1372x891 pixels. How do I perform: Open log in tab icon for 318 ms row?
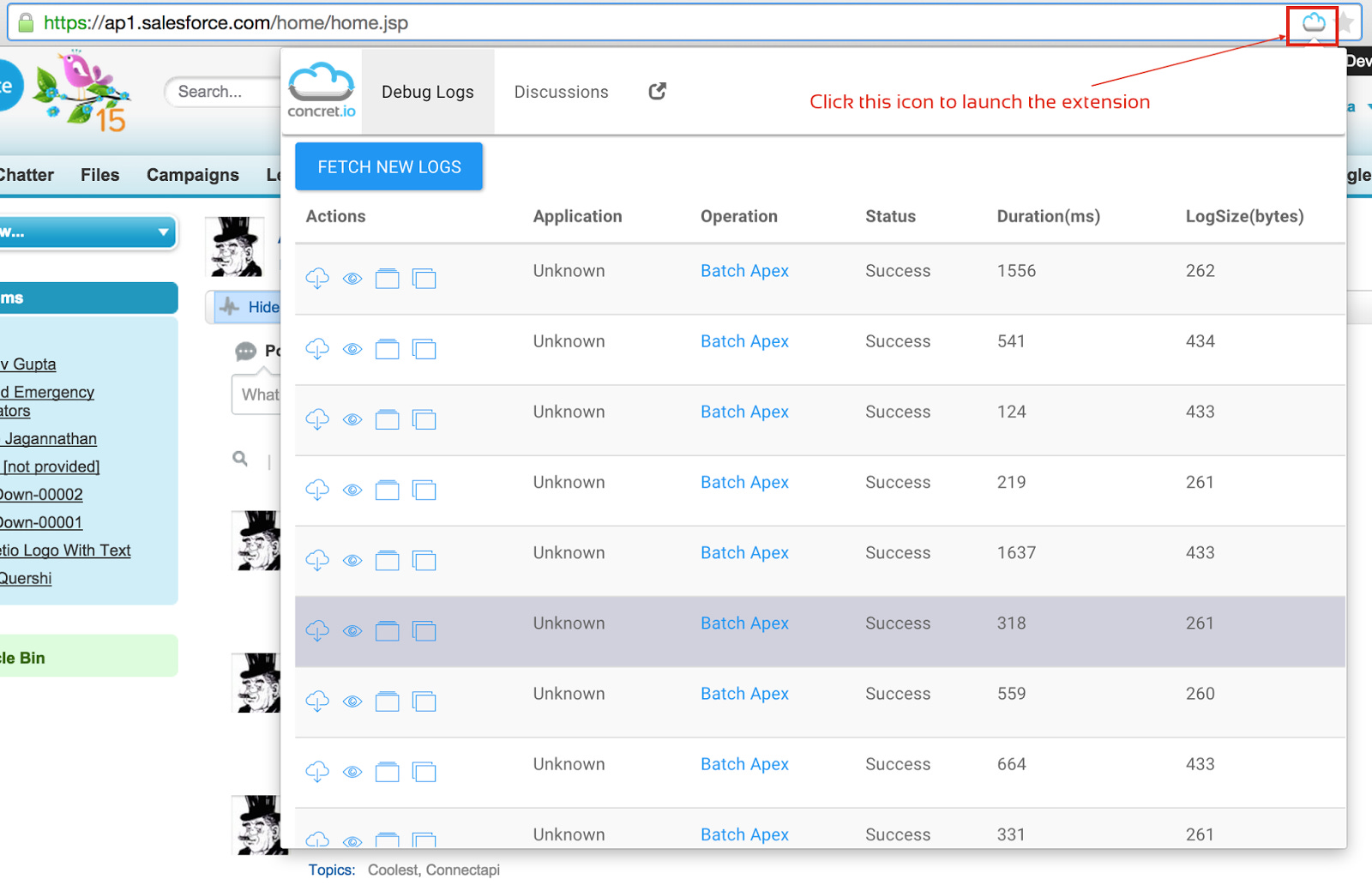pyautogui.click(x=388, y=631)
